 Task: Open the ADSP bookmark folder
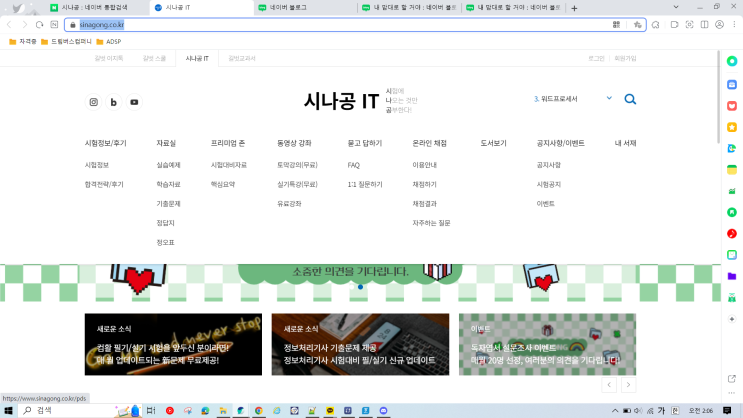[x=109, y=42]
